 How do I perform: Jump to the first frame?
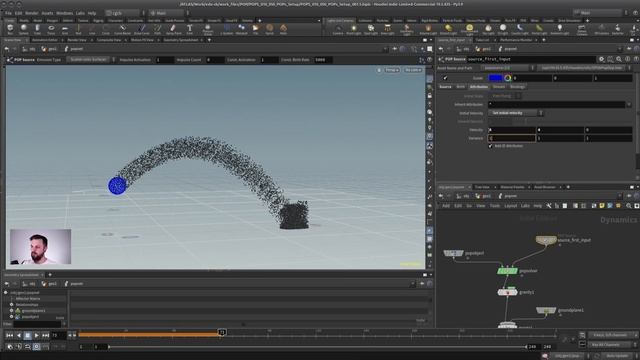click(9, 335)
